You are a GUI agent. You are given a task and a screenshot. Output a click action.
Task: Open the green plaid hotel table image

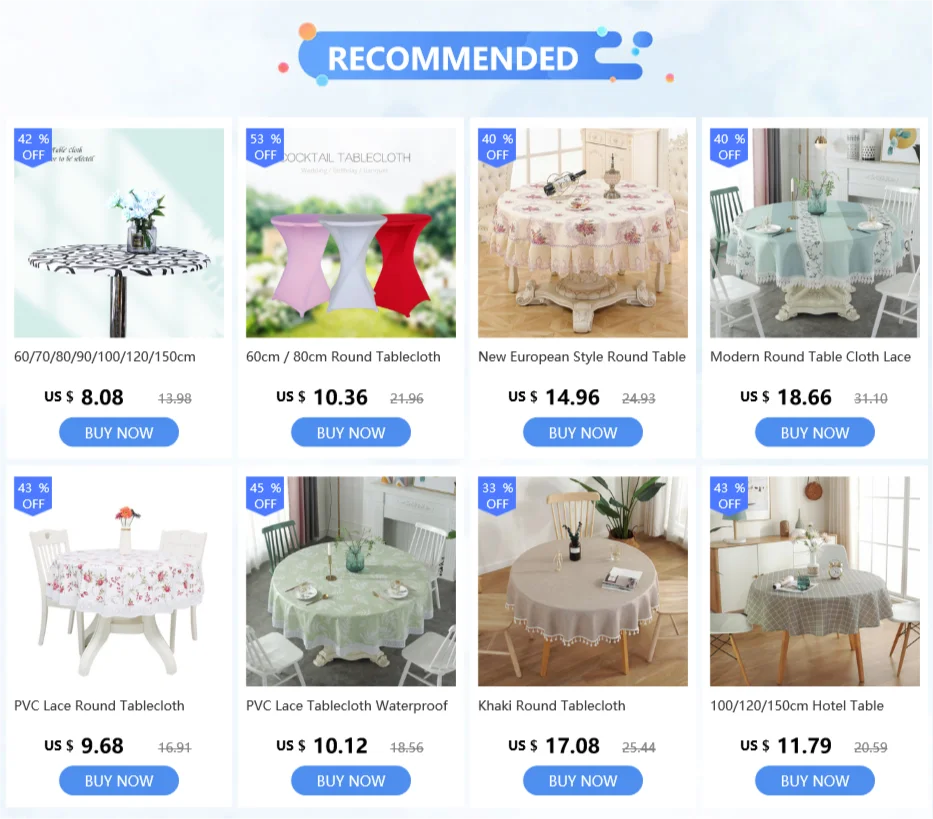[815, 582]
